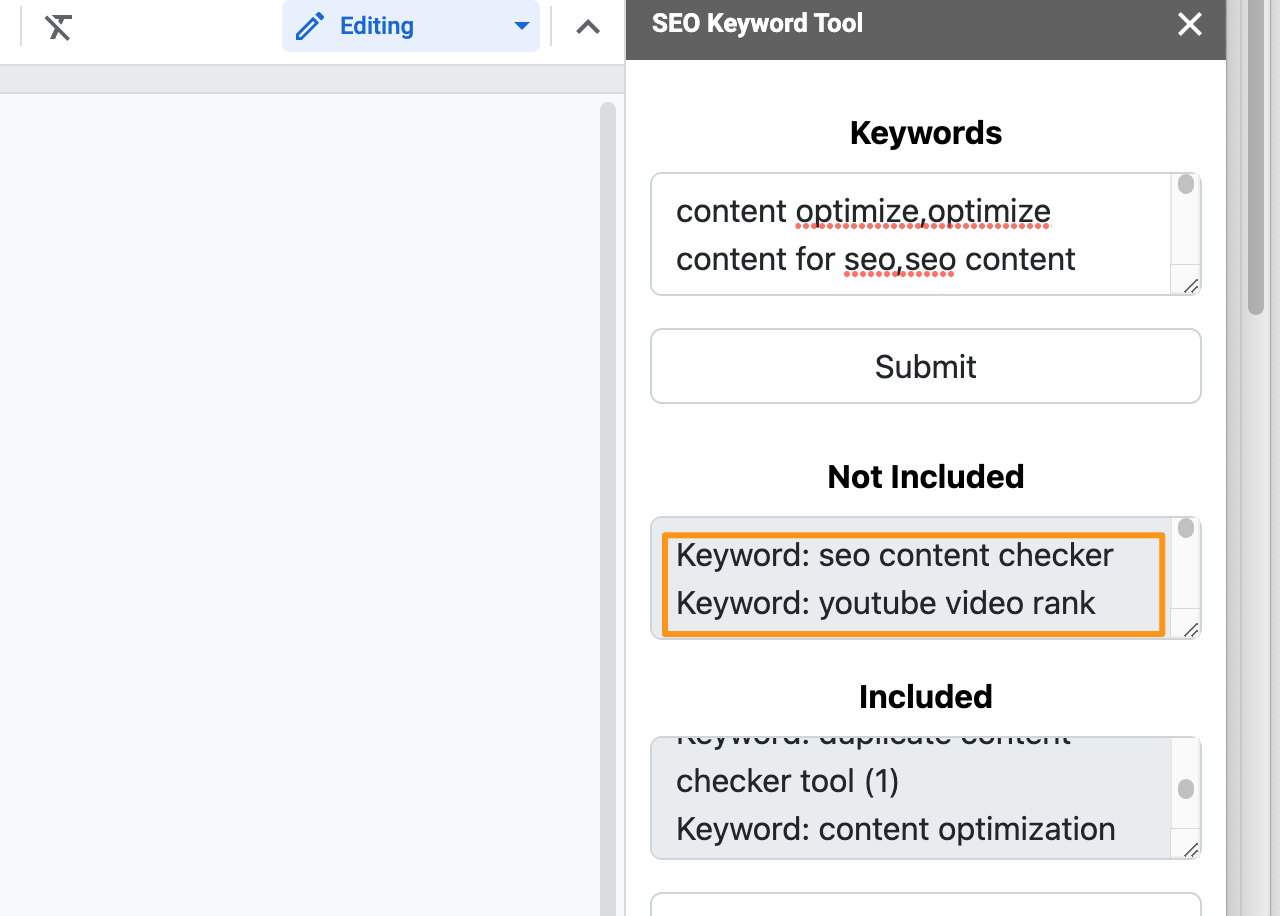Click inside the Keywords text box

(x=910, y=235)
